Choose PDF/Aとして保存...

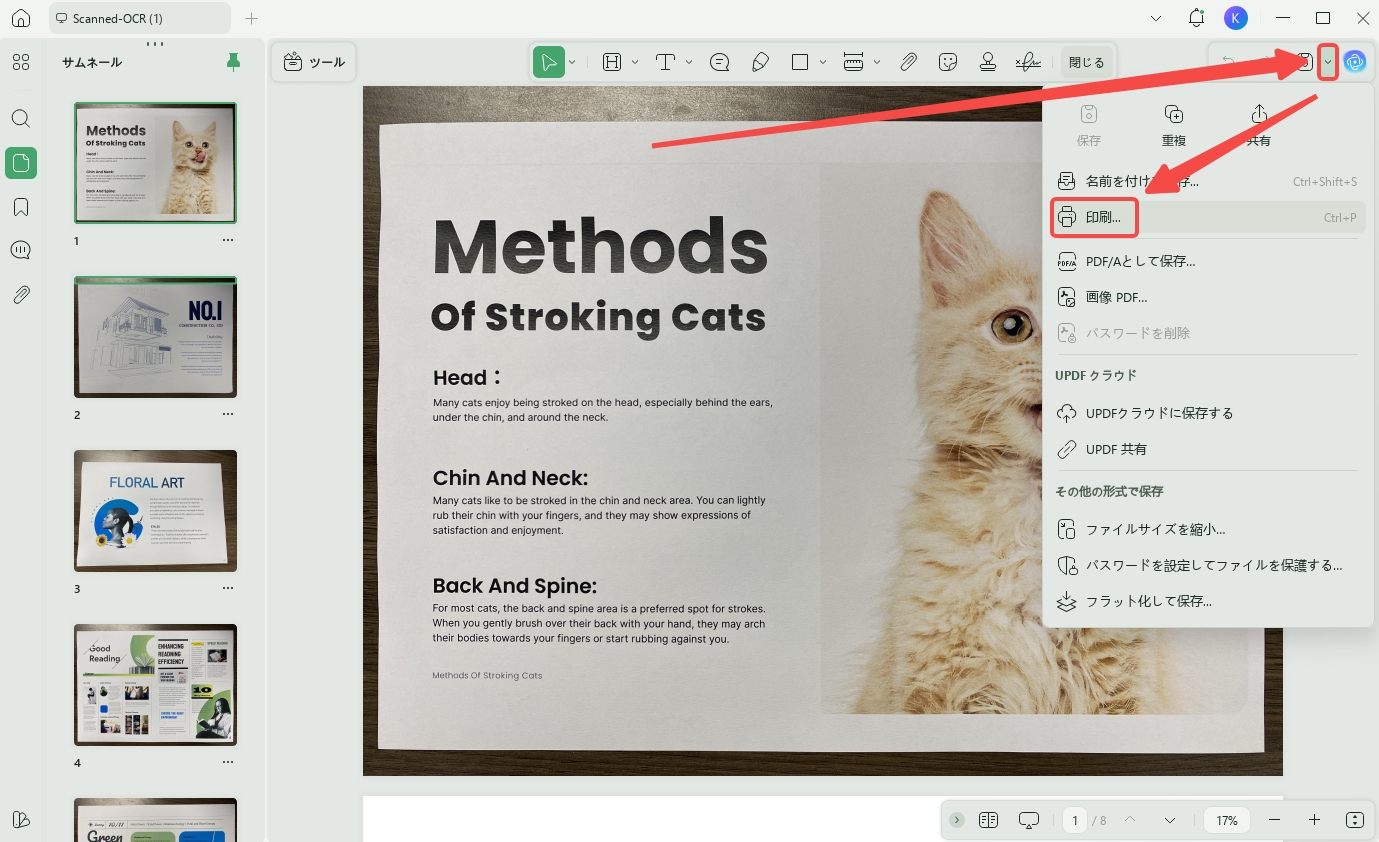[1208, 261]
